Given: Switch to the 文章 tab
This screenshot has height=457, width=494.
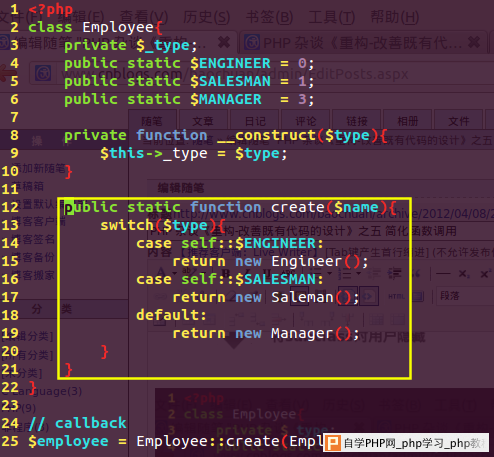Looking at the screenshot, I should tap(203, 121).
